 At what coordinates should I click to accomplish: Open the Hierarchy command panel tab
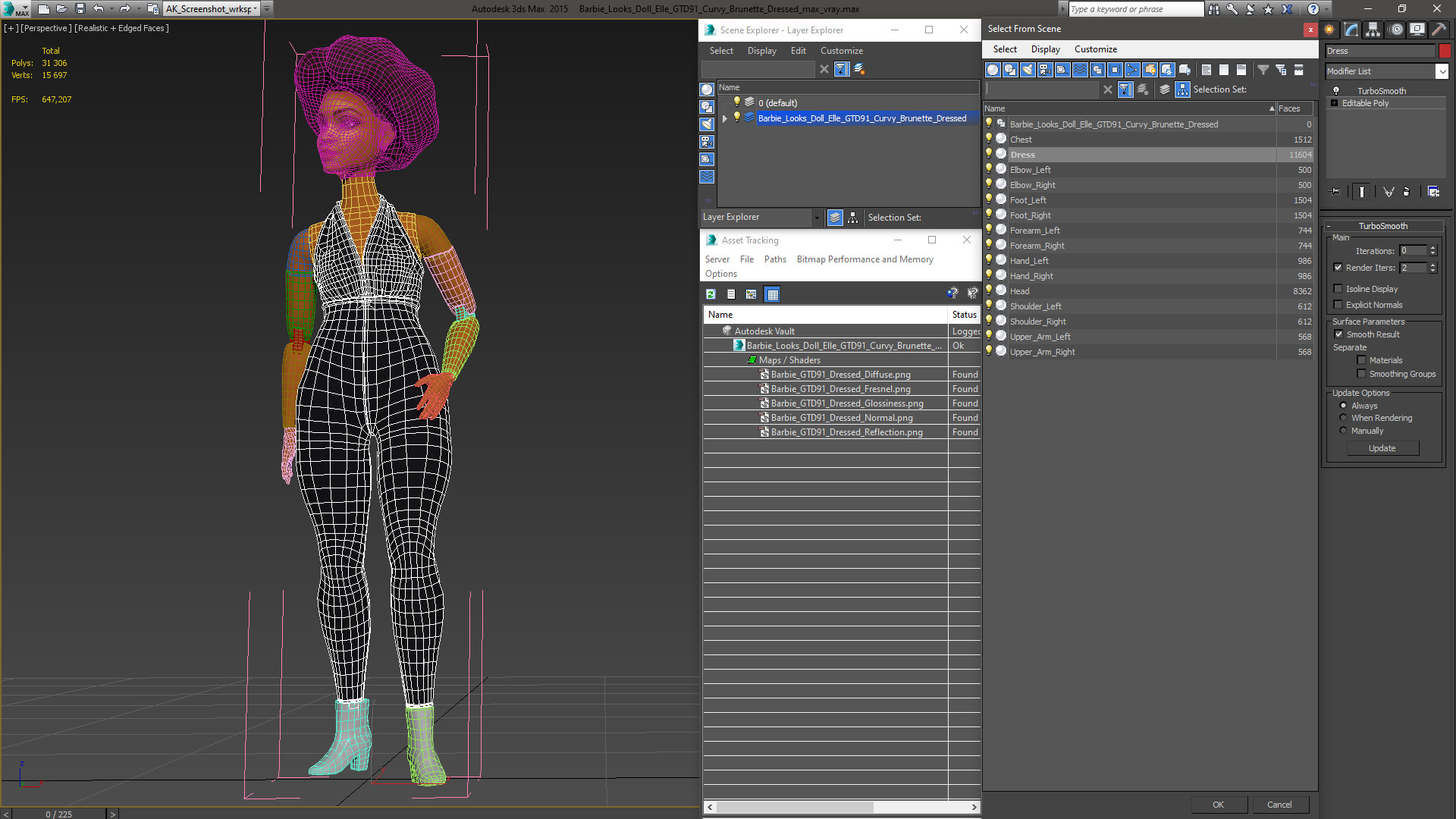pos(1373,30)
